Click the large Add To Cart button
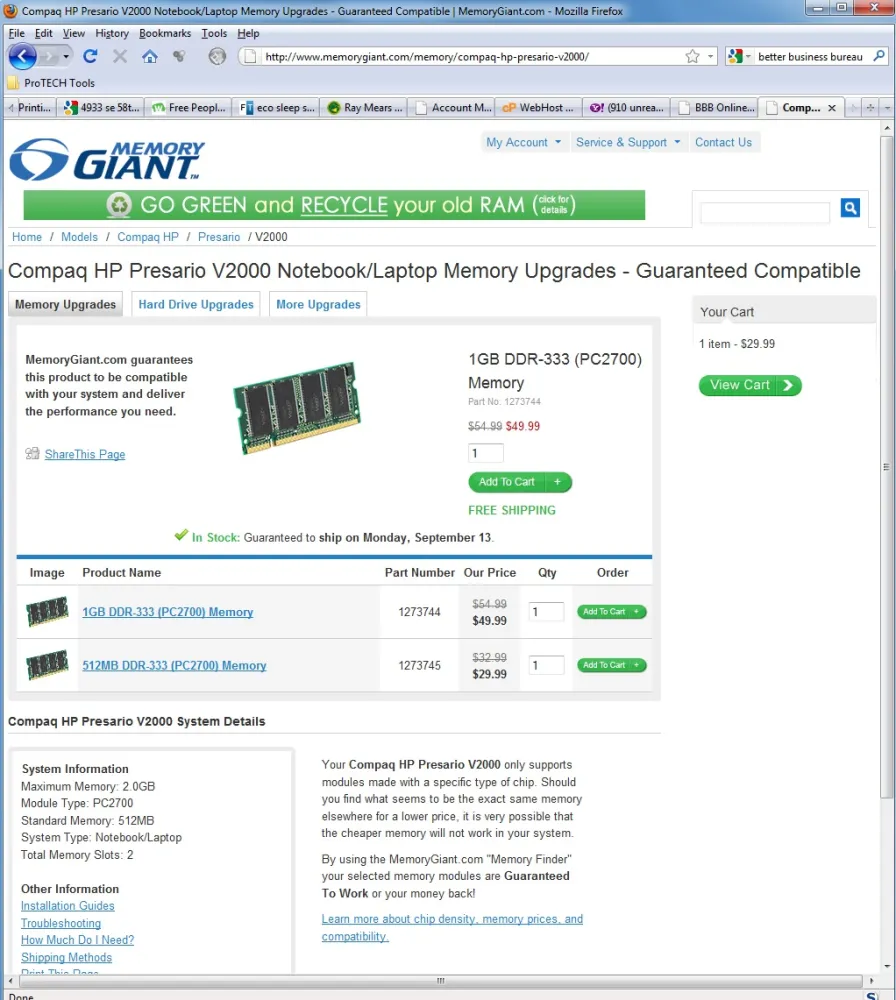896x1000 pixels. tap(520, 482)
